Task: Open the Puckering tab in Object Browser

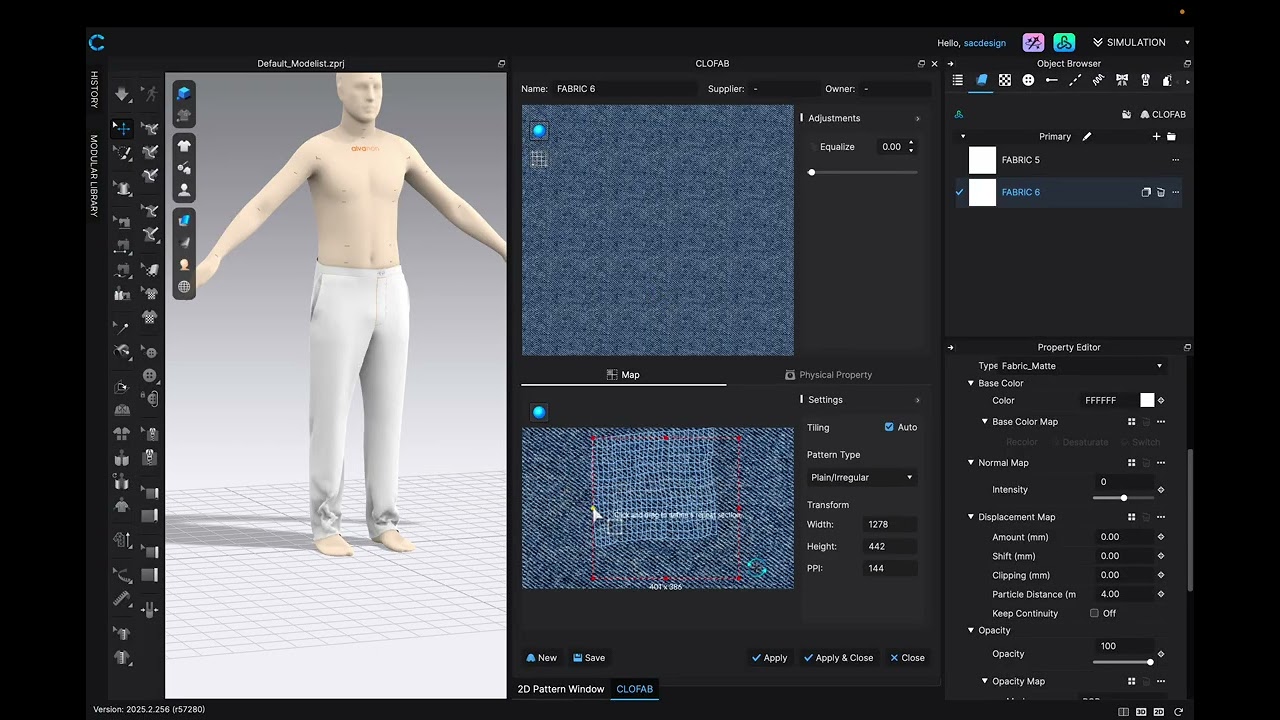Action: [x=1098, y=80]
